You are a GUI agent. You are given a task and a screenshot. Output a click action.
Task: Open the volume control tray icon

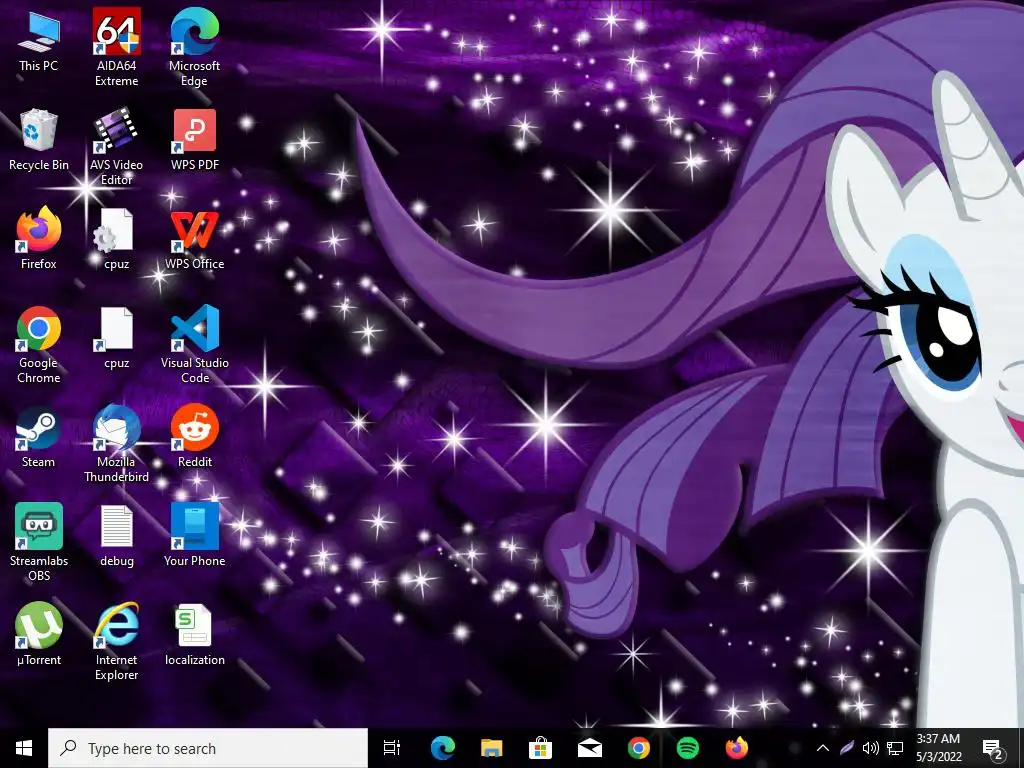point(871,748)
